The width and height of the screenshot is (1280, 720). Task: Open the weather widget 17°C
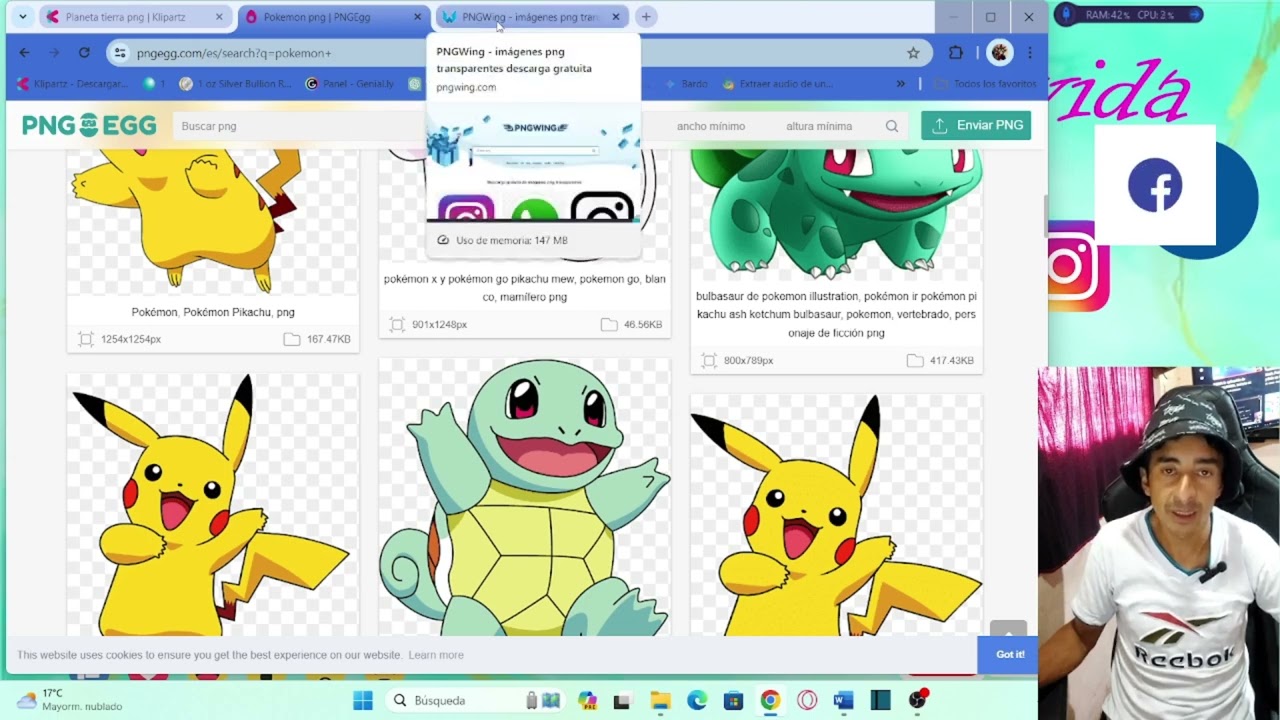pos(70,699)
